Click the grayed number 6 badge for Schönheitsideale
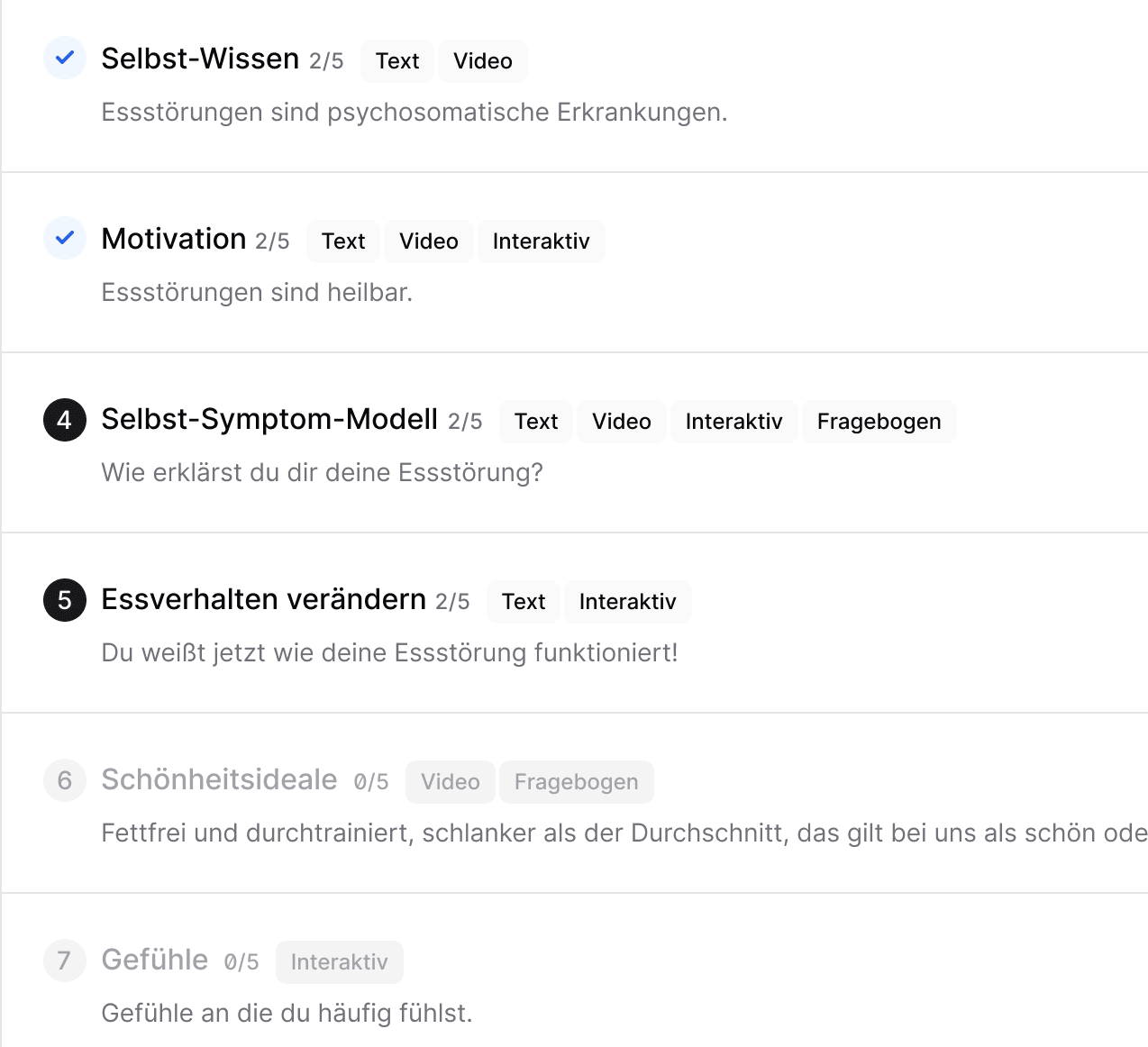This screenshot has height=1047, width=1148. [64, 780]
